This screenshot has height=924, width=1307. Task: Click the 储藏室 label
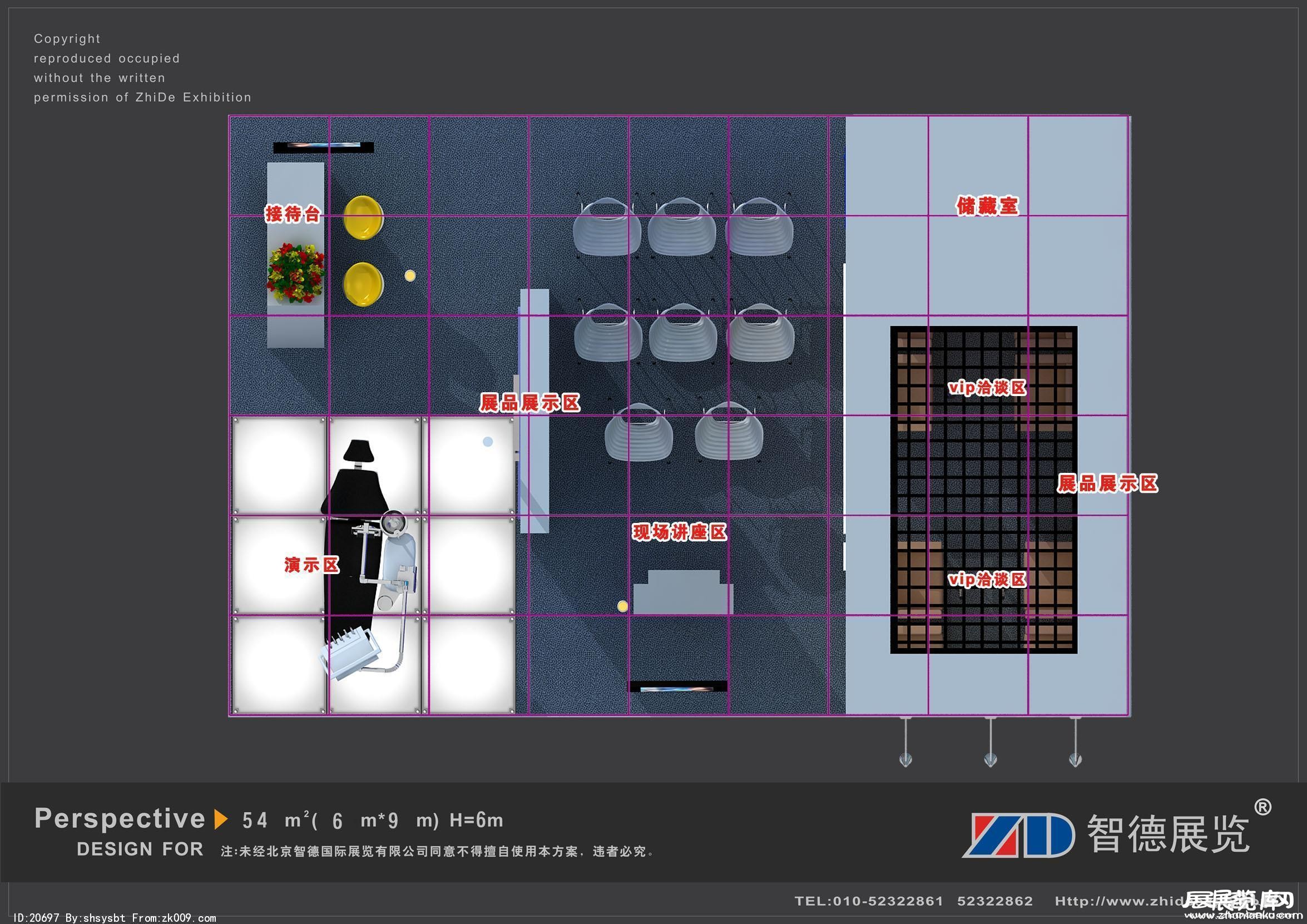point(987,205)
